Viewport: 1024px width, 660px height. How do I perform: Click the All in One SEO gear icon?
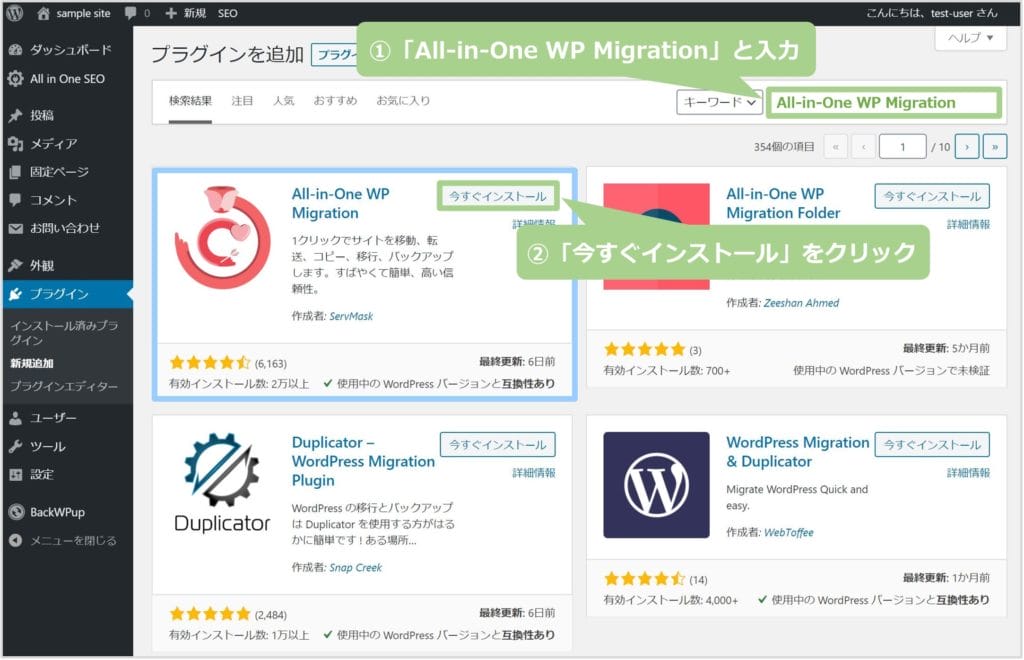pyautogui.click(x=16, y=78)
